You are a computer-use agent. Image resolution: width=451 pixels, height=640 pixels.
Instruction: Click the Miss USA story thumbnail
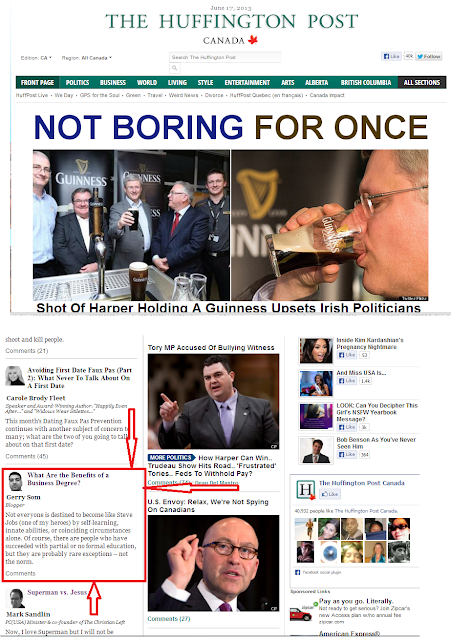point(315,383)
